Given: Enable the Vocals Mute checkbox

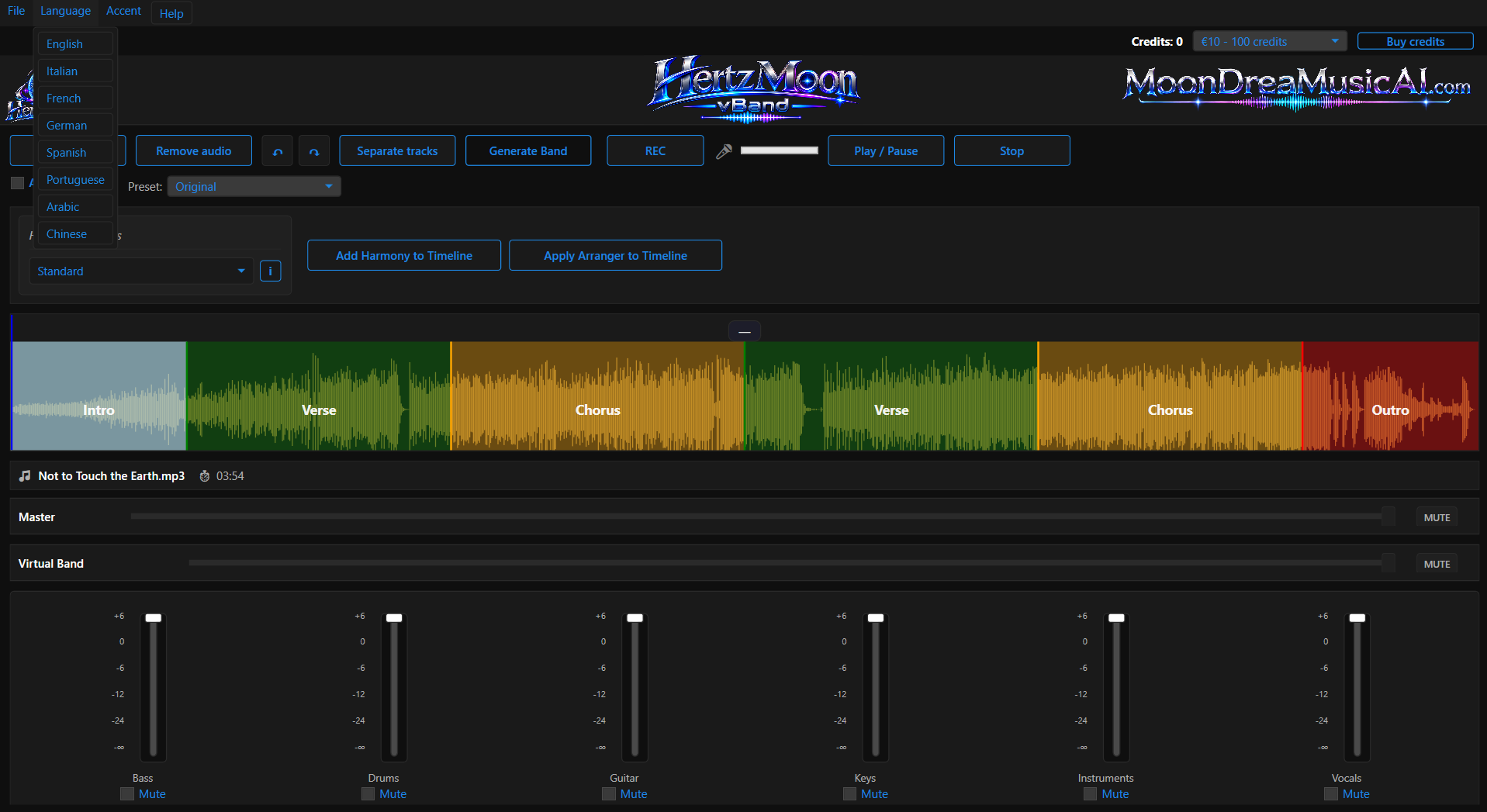Looking at the screenshot, I should pyautogui.click(x=1331, y=794).
